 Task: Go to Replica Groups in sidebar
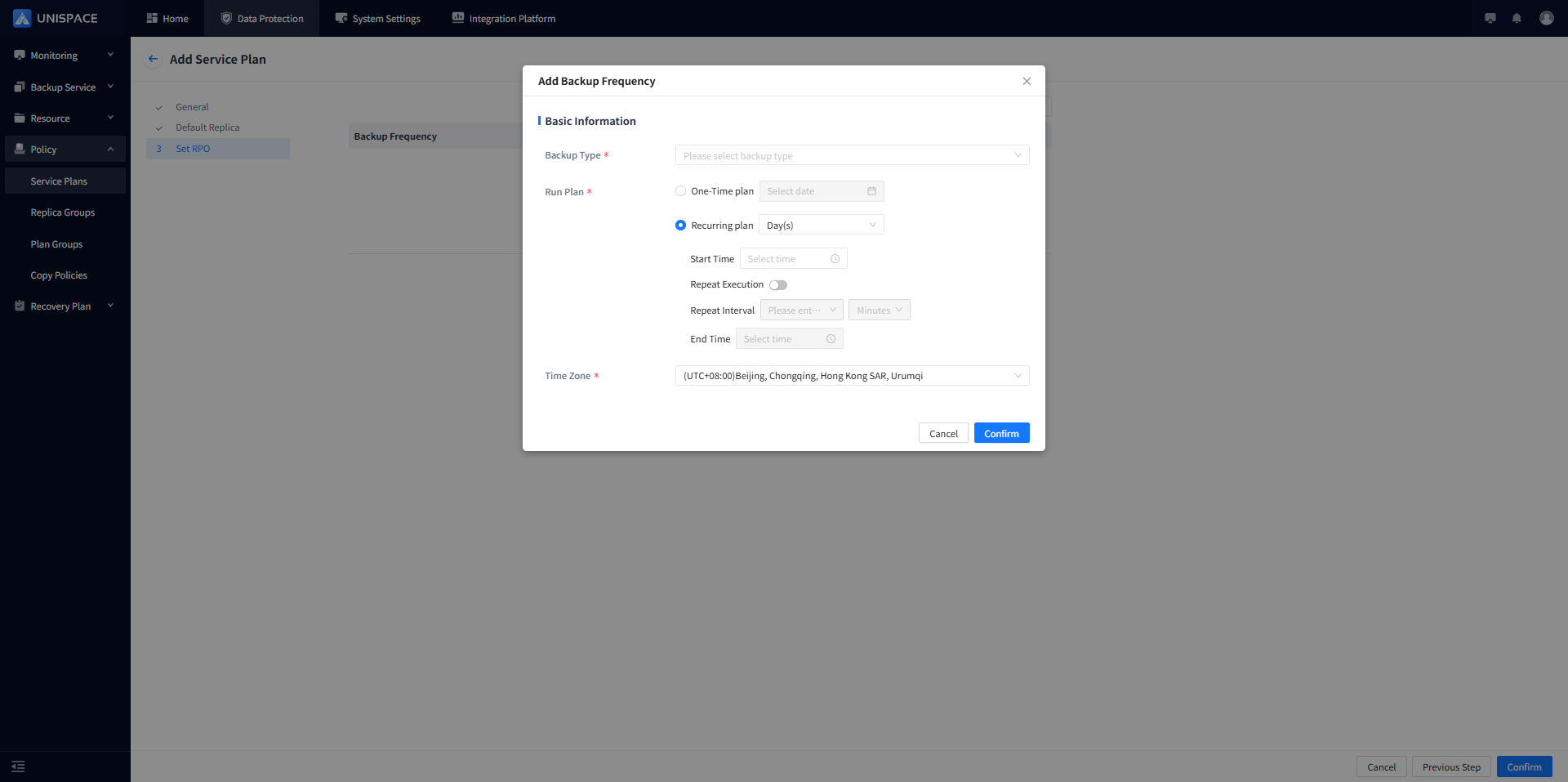tap(63, 212)
